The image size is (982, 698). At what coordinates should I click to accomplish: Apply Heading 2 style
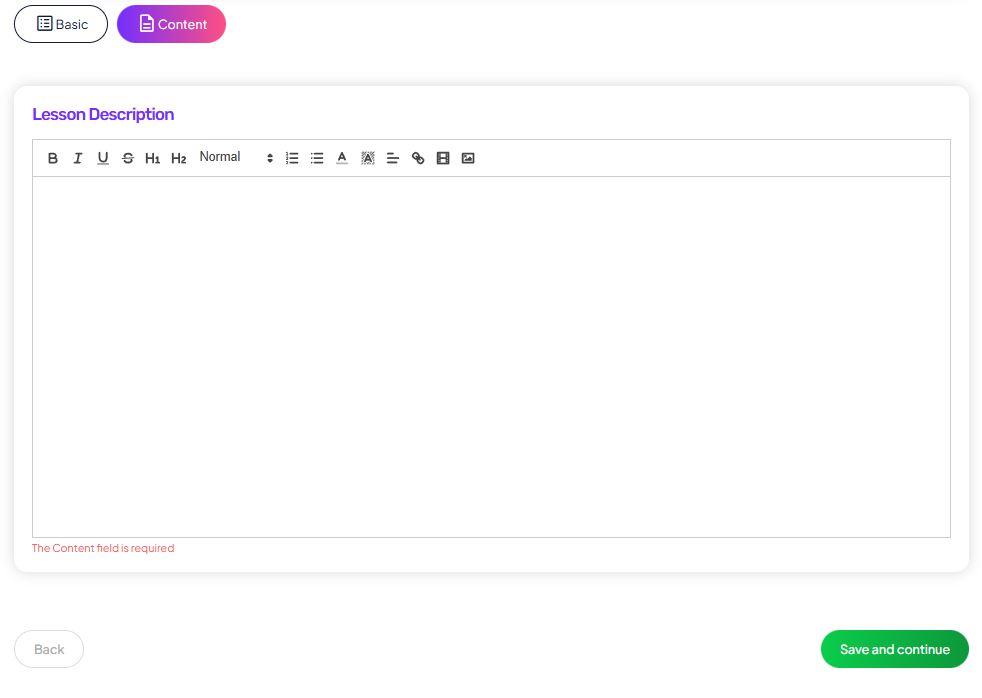178,158
